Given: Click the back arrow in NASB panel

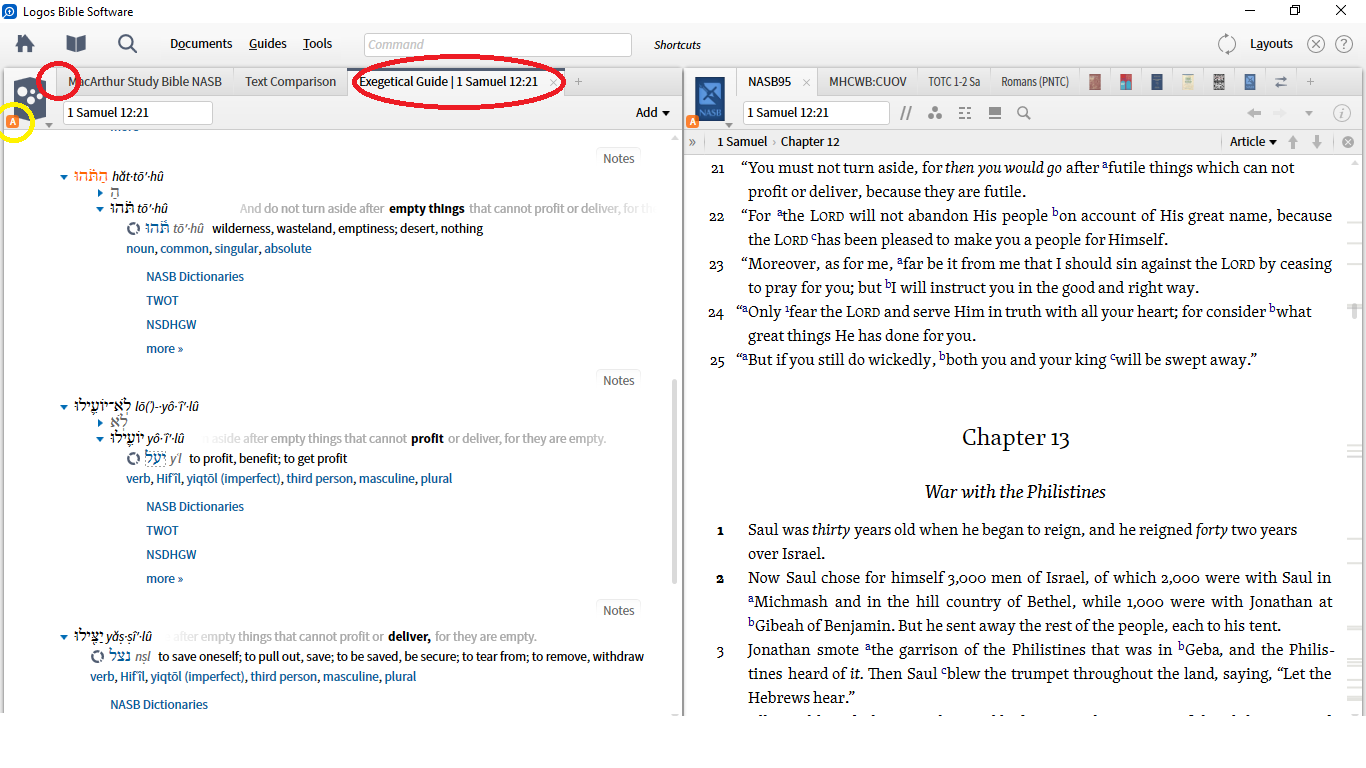Looking at the screenshot, I should [x=1254, y=113].
